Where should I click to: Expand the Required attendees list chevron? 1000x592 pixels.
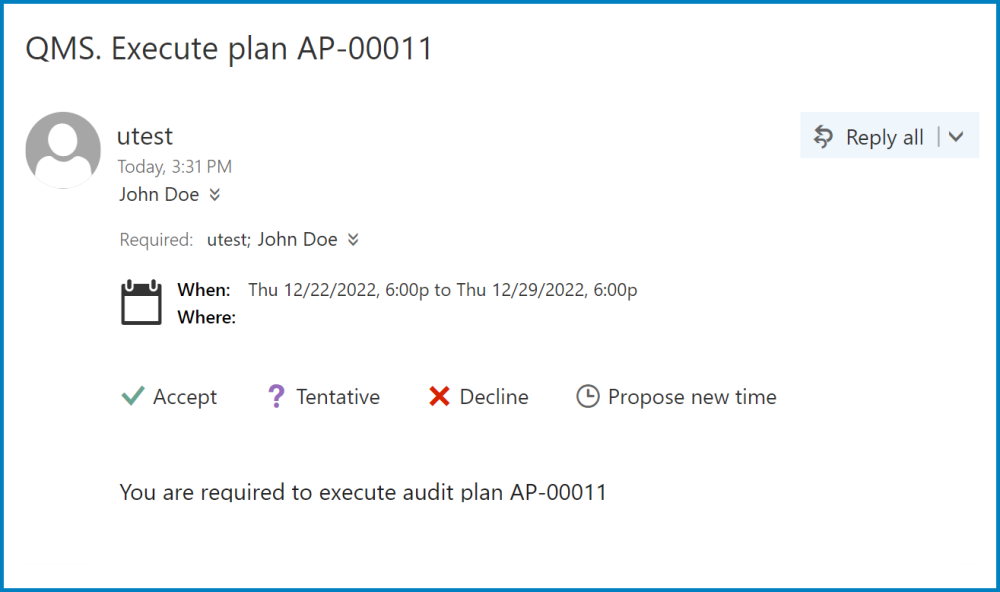coord(351,239)
